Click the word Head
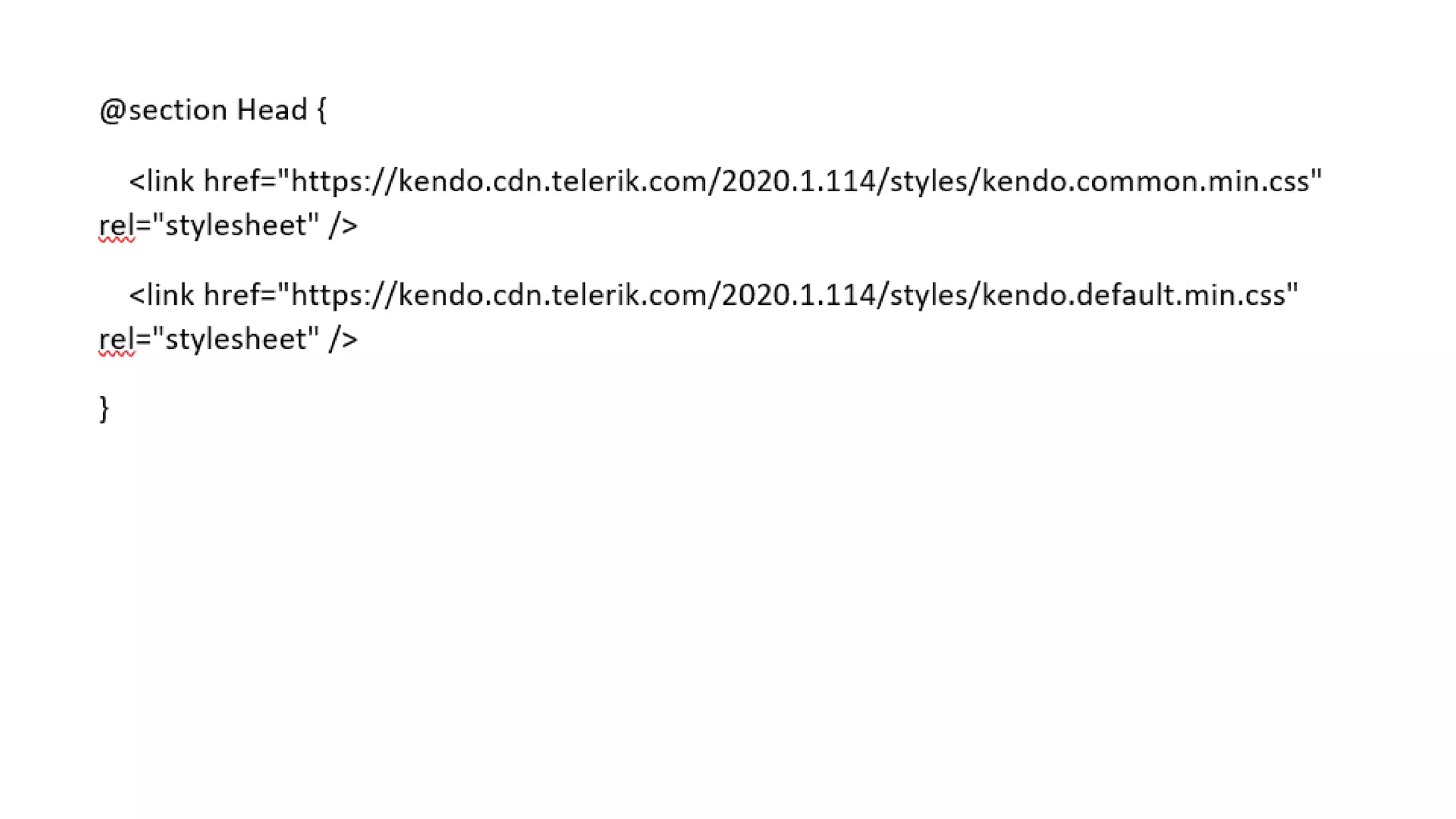Viewport: 1456px width, 819px height. [272, 110]
